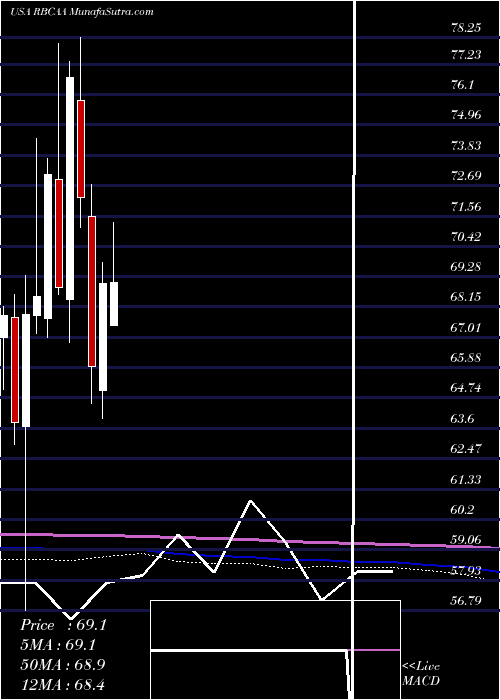This screenshot has height=700, width=500.
Task: Click the '5MA : 69.1' readout
Action: [x=58, y=645]
